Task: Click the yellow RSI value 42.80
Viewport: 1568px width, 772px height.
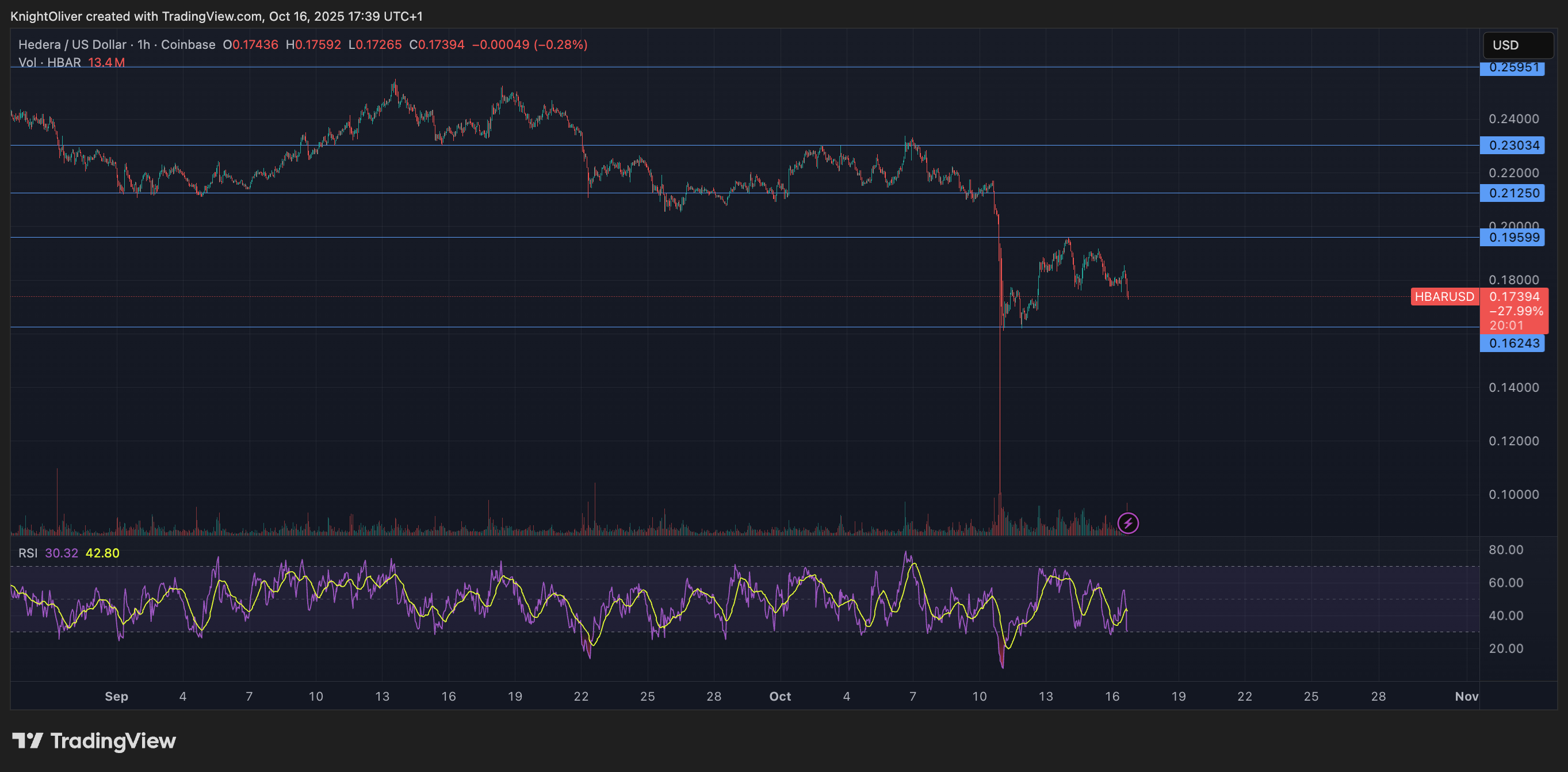Action: pyautogui.click(x=102, y=553)
